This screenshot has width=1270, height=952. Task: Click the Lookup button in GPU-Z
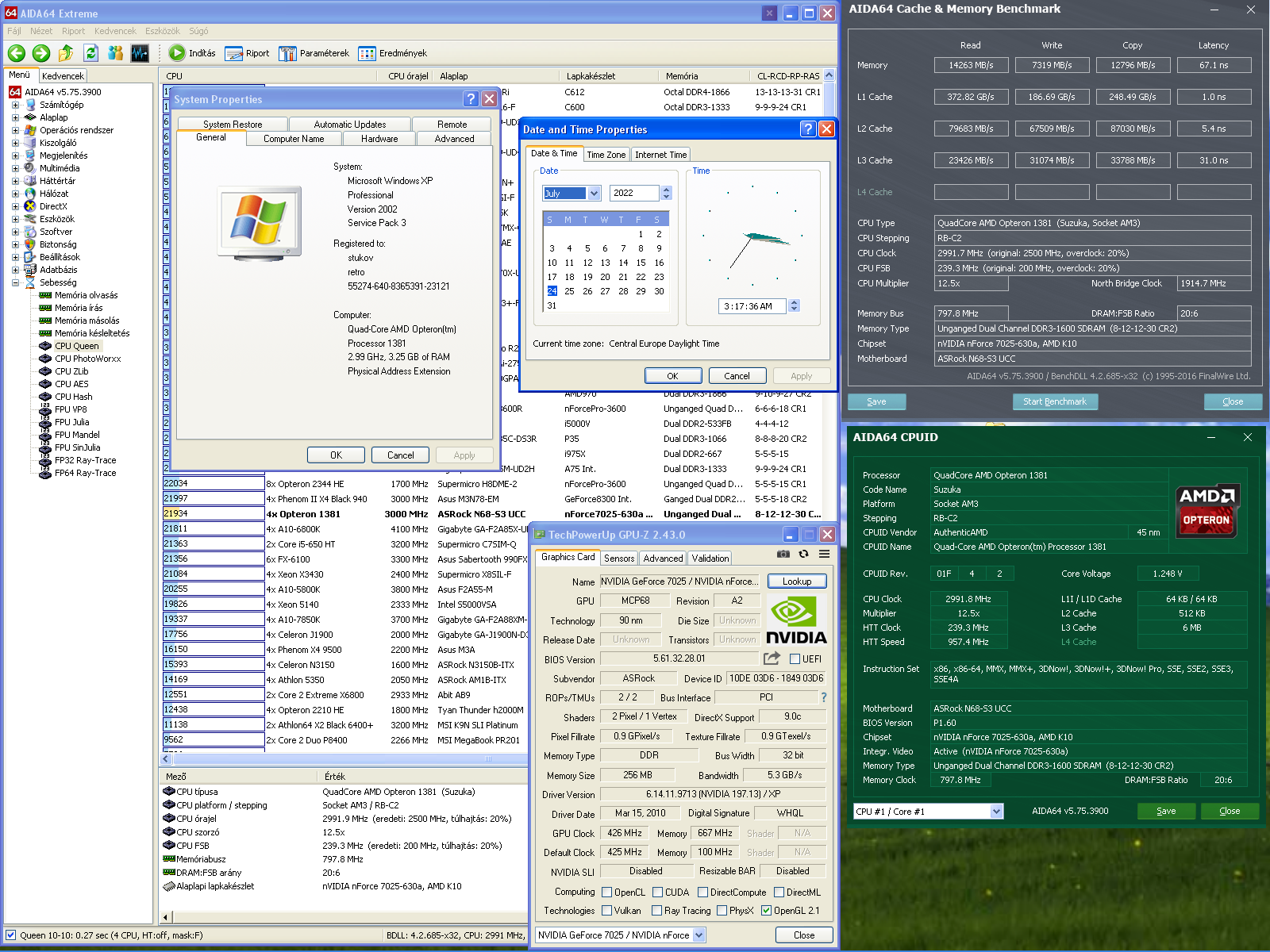[x=797, y=582]
